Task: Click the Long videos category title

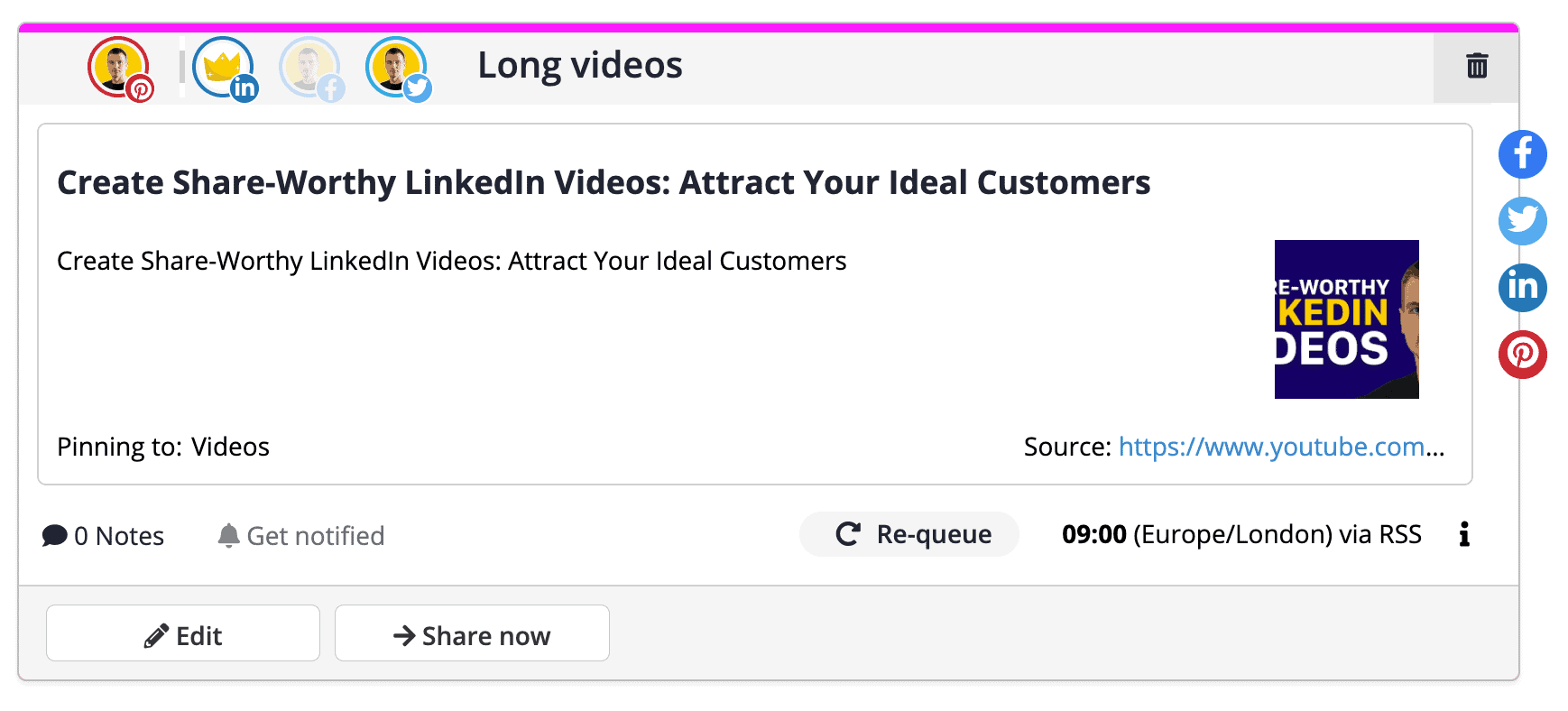Action: pyautogui.click(x=579, y=65)
